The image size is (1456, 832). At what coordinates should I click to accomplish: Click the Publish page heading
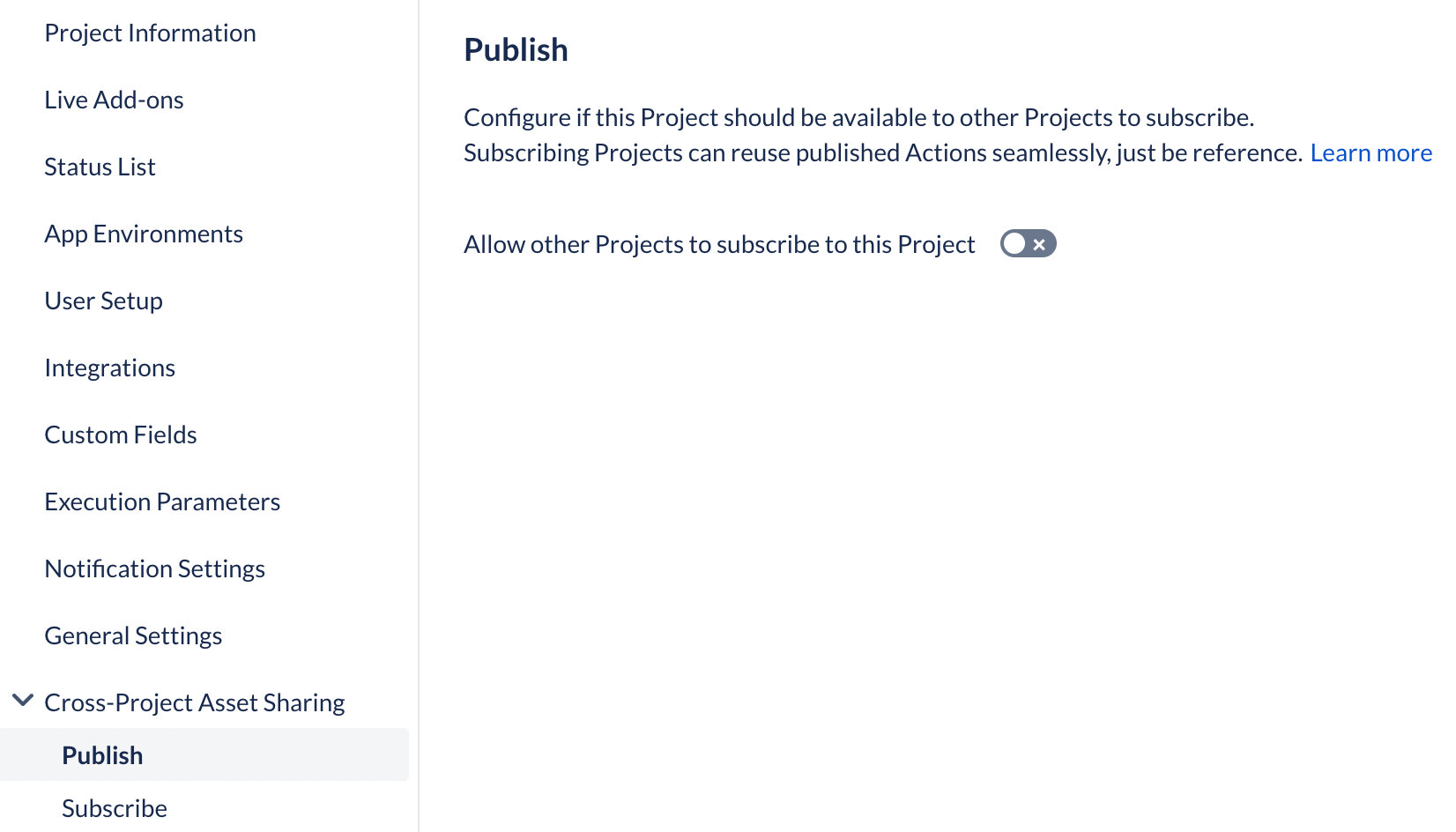click(516, 50)
